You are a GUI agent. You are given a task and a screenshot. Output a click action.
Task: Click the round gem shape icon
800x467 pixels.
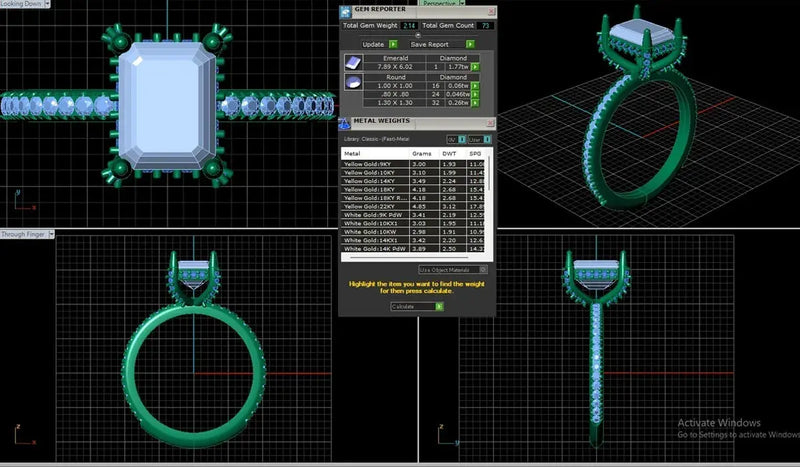pyautogui.click(x=353, y=82)
